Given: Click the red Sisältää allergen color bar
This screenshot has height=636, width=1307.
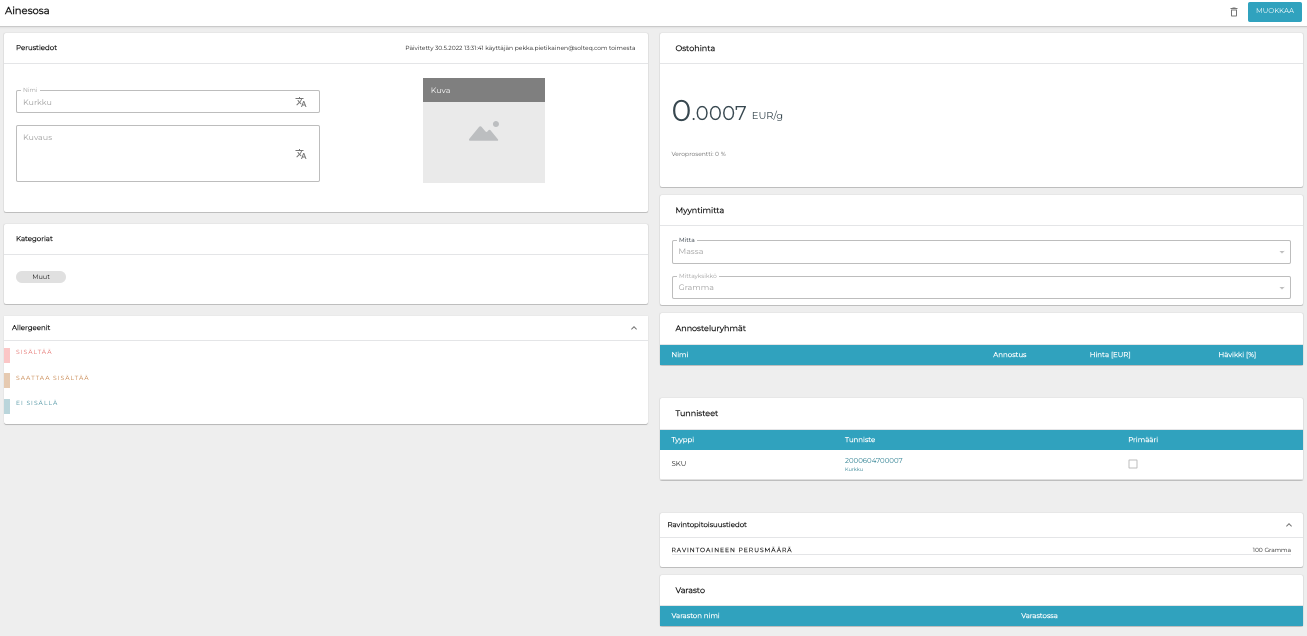Looking at the screenshot, I should (7, 353).
